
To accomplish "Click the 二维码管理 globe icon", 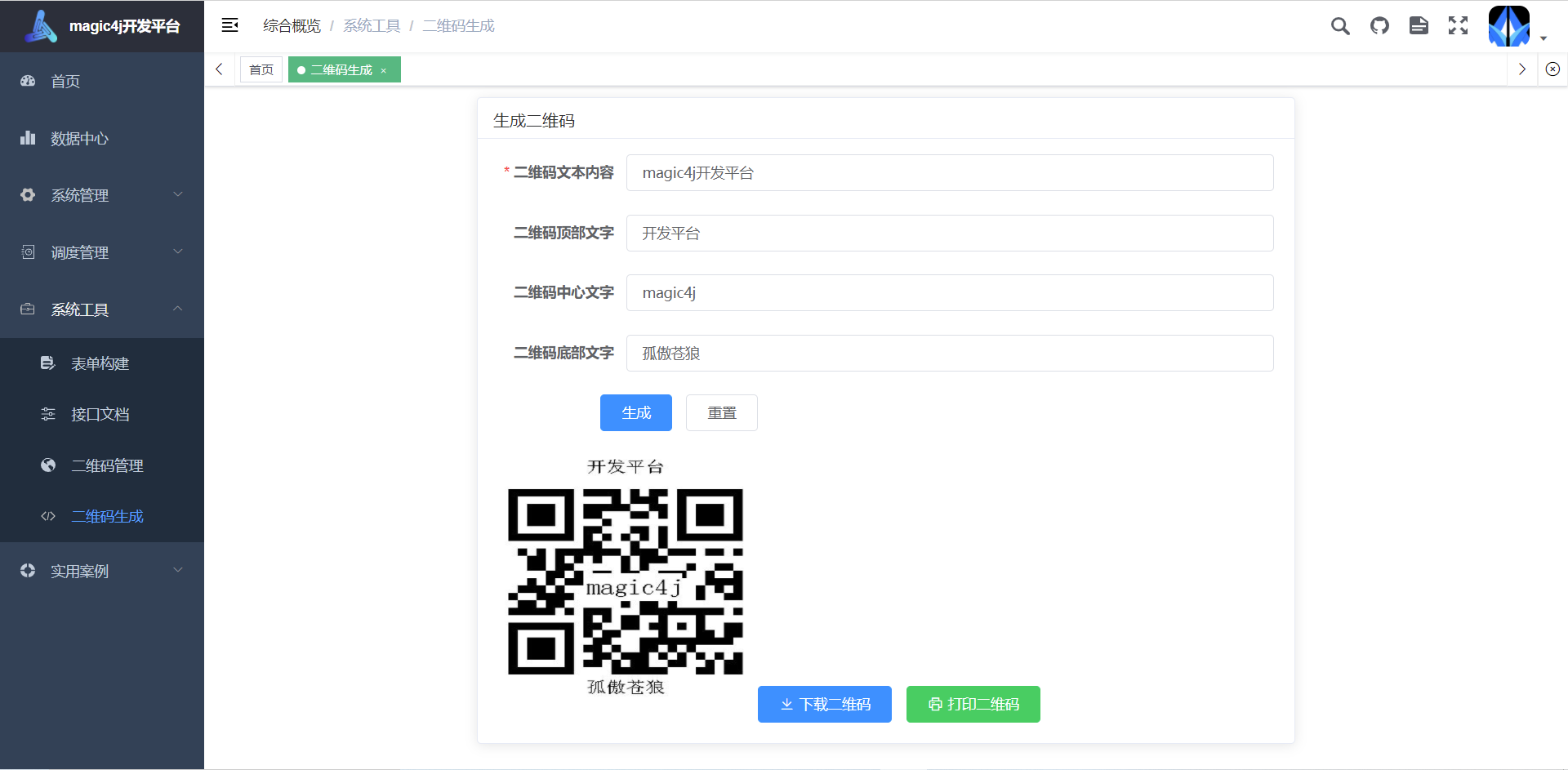I will tap(48, 465).
